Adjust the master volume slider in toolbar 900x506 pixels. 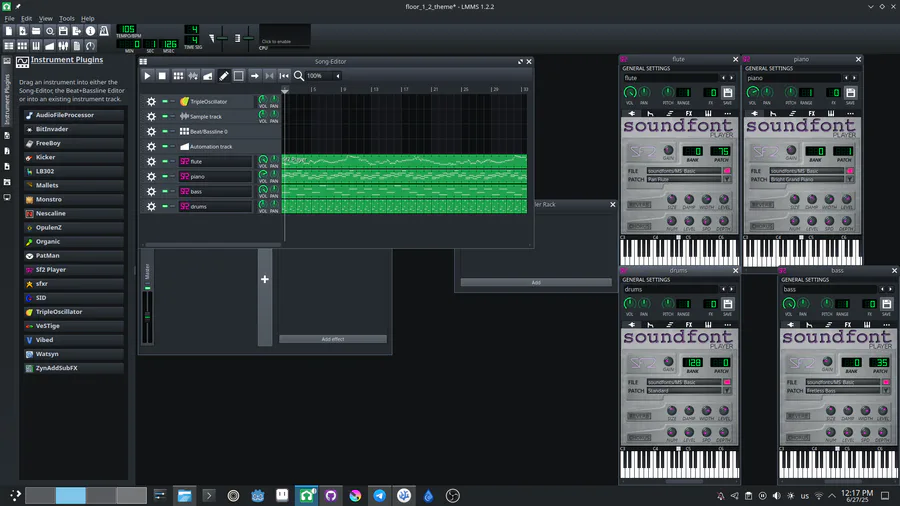pos(222,38)
